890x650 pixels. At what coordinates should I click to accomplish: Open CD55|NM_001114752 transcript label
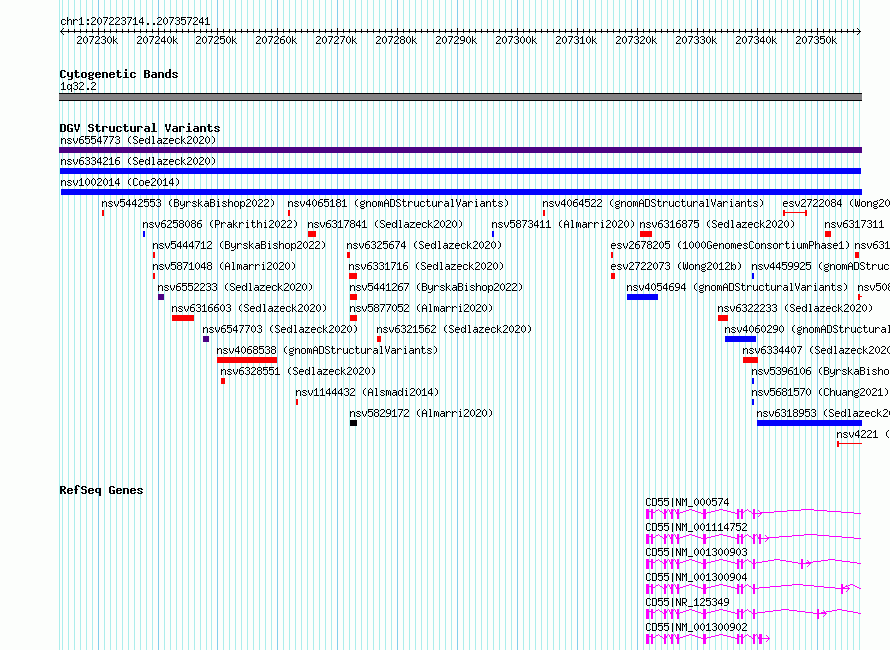point(696,527)
